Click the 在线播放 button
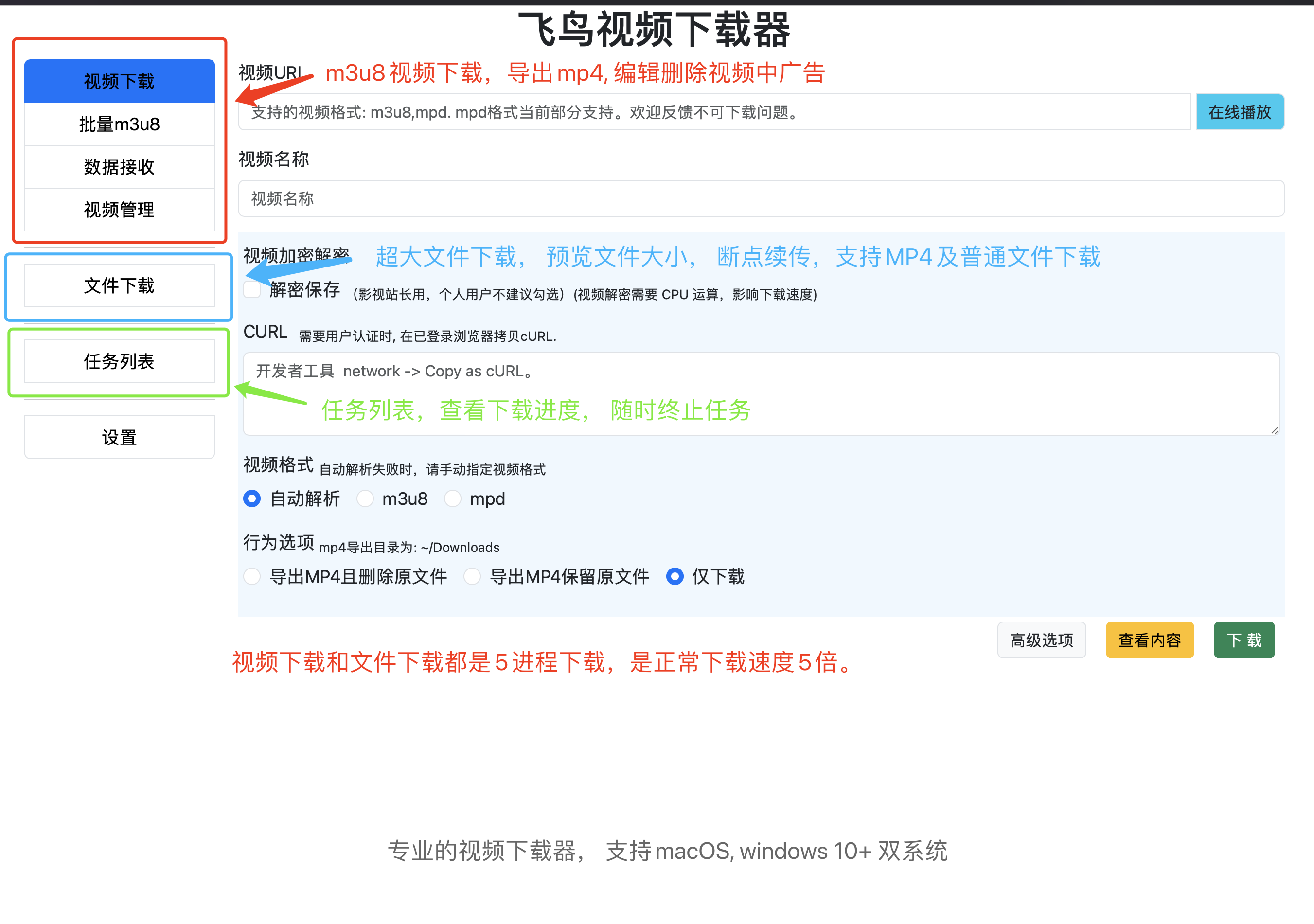Viewport: 1314px width, 924px height. (x=1239, y=112)
